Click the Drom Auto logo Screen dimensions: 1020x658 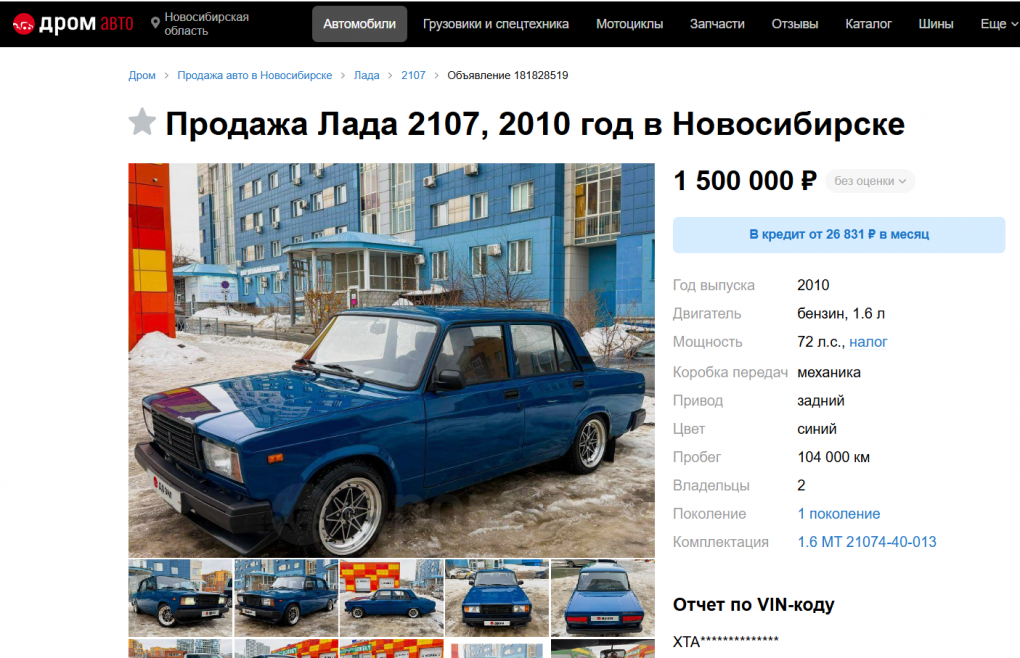(x=74, y=24)
